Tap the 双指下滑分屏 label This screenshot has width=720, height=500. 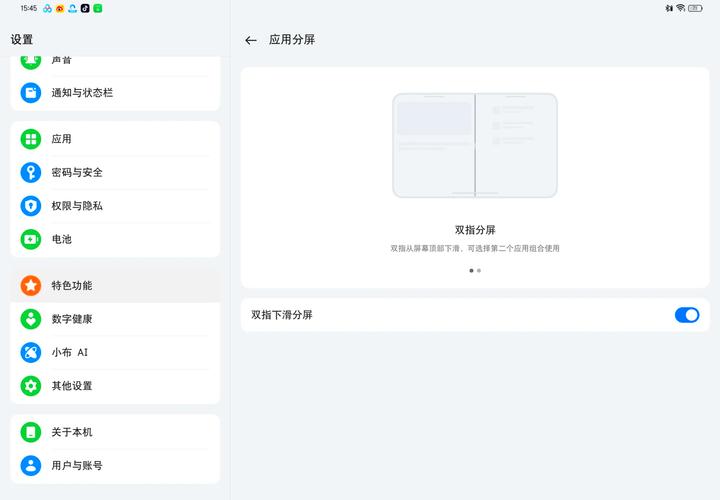click(x=281, y=315)
